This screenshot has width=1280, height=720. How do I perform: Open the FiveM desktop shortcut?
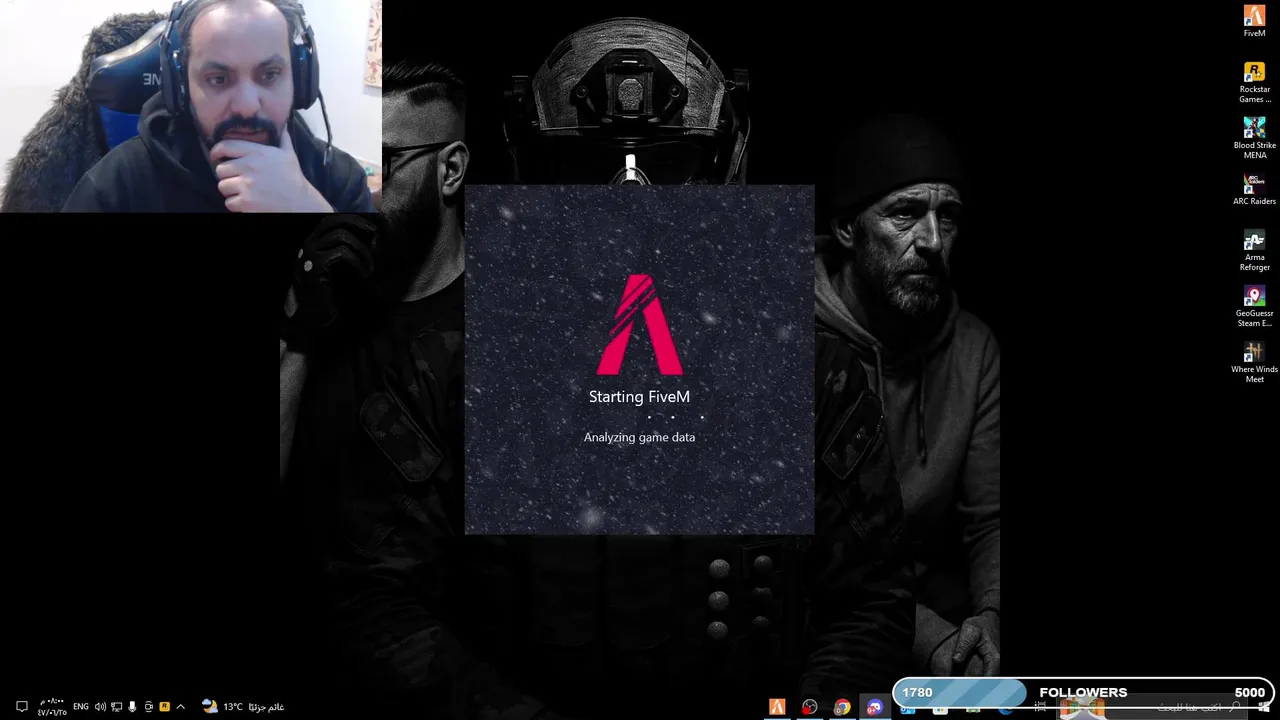(1254, 21)
